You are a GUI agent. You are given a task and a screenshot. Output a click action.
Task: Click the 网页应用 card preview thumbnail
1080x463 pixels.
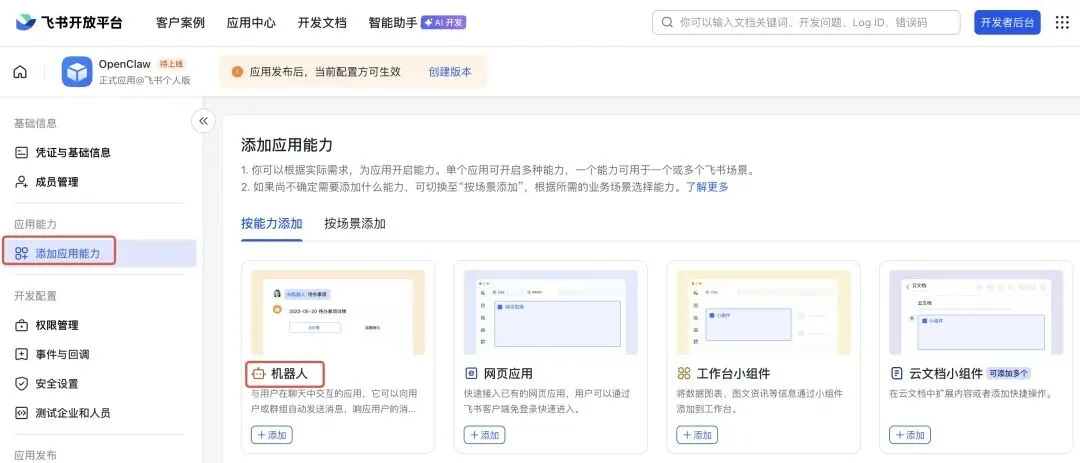coord(550,312)
